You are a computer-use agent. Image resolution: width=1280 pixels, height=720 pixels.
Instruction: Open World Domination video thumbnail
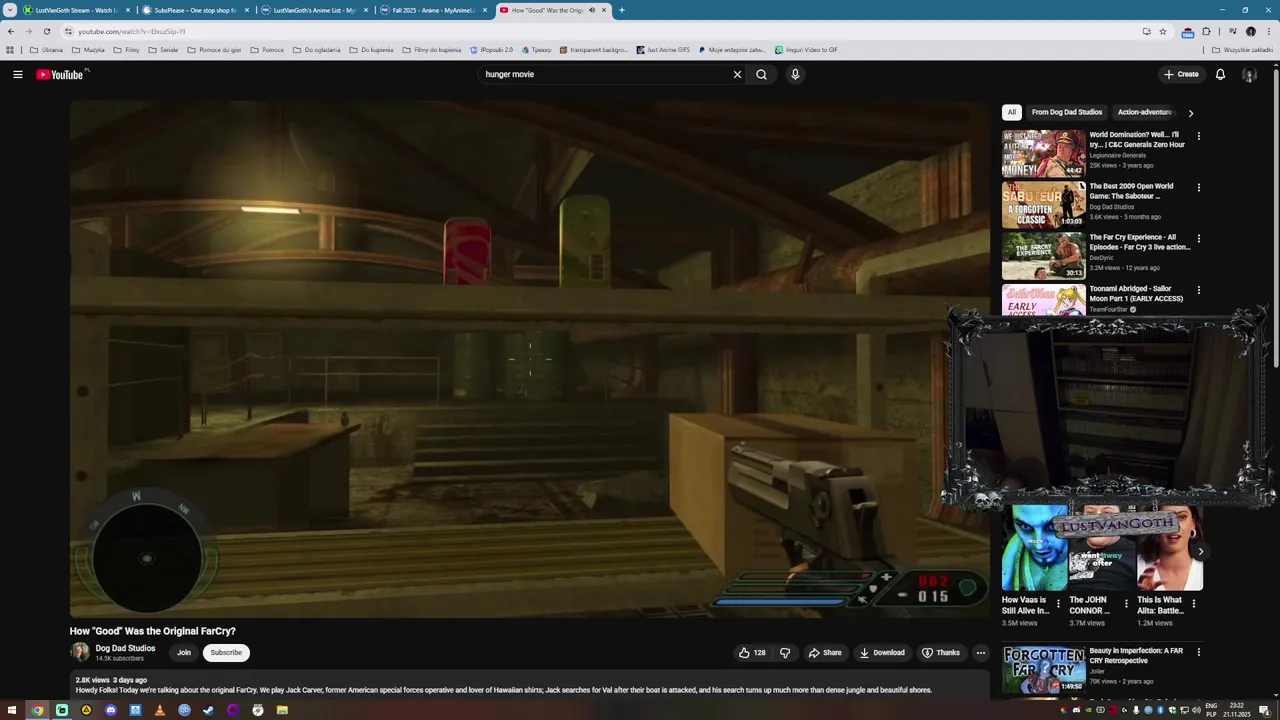[x=1043, y=153]
